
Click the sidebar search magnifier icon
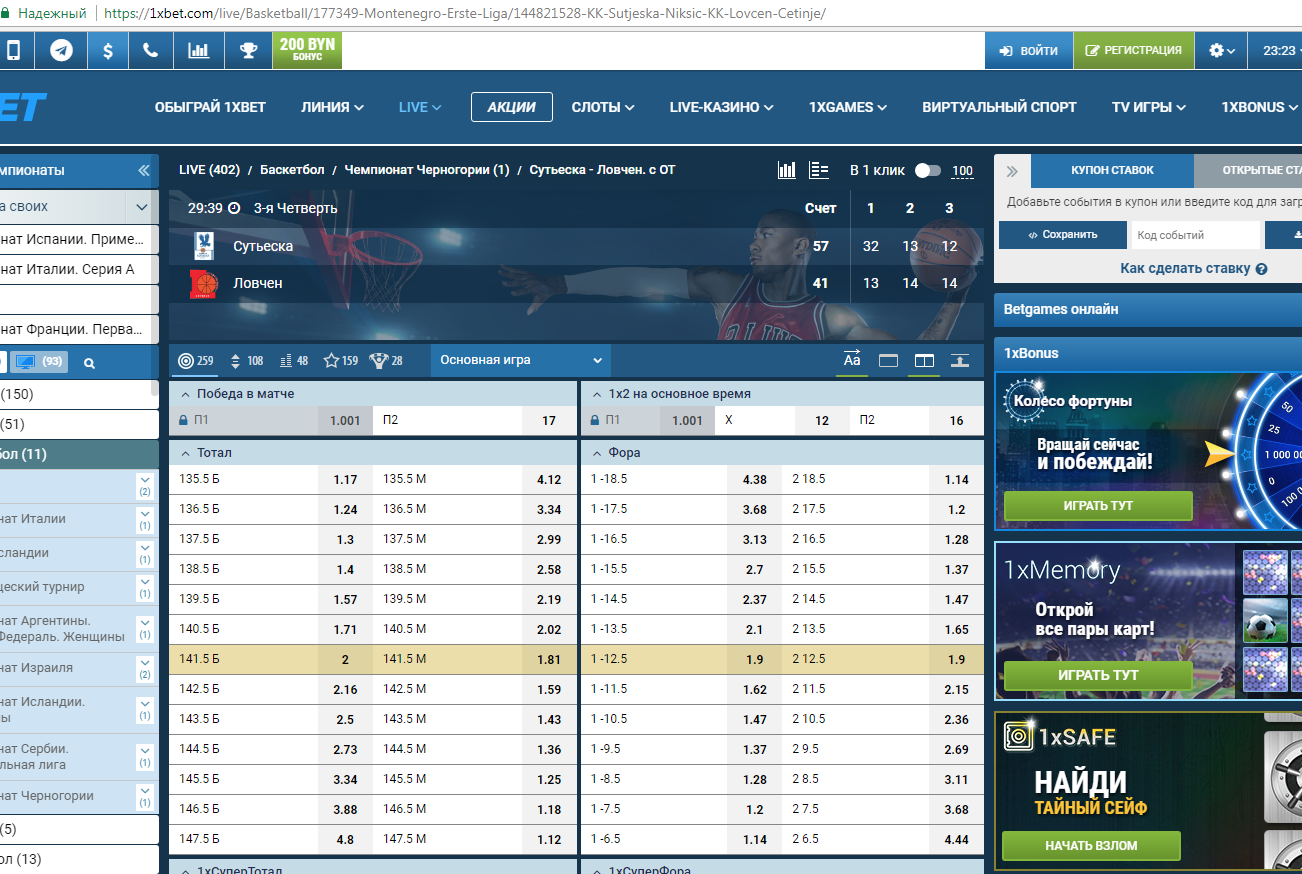[89, 363]
